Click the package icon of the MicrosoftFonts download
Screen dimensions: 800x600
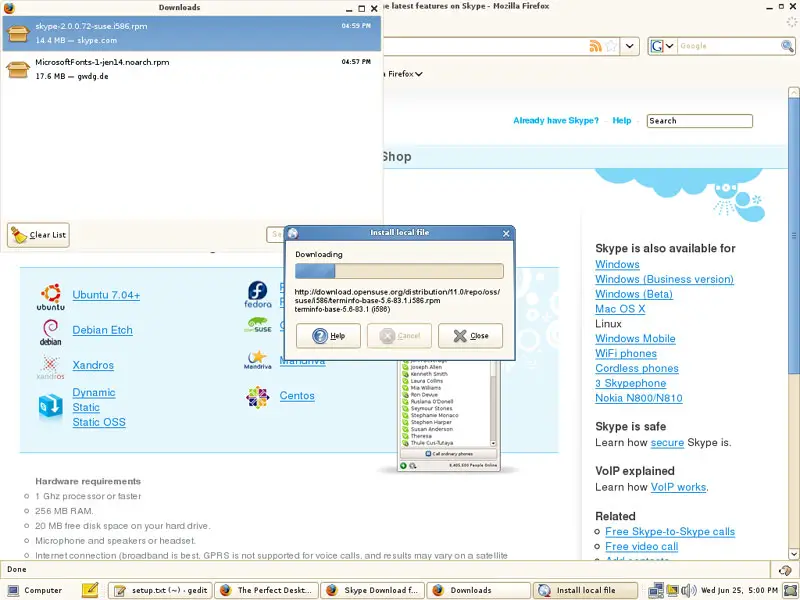tap(18, 69)
